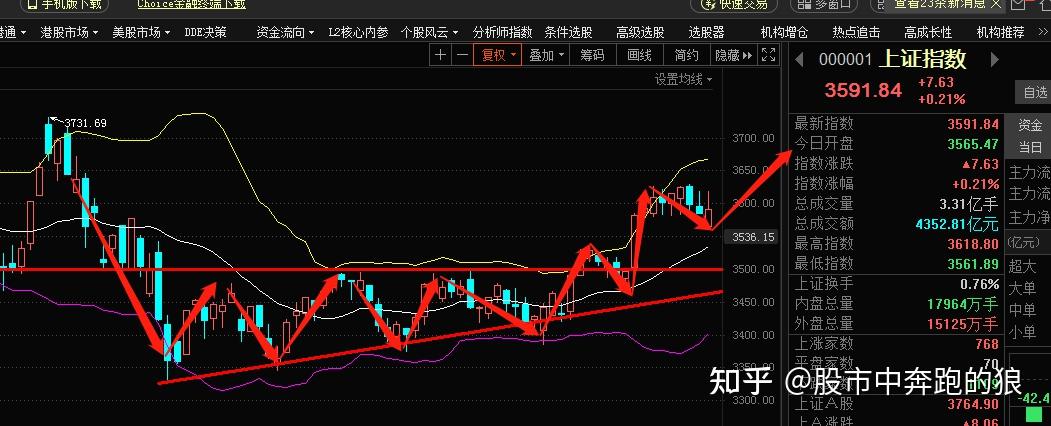Viewport: 1051px width, 426px height.
Task: Select the 最高指数 3618.80 row
Action: (897, 244)
